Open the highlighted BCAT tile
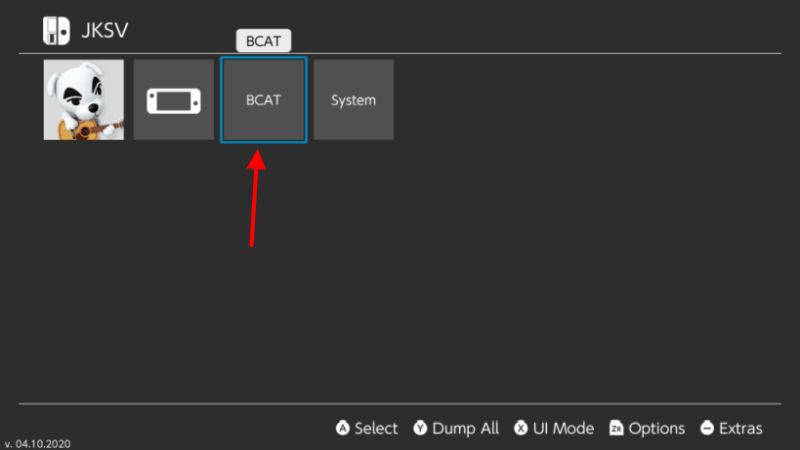800x450 pixels. (263, 100)
